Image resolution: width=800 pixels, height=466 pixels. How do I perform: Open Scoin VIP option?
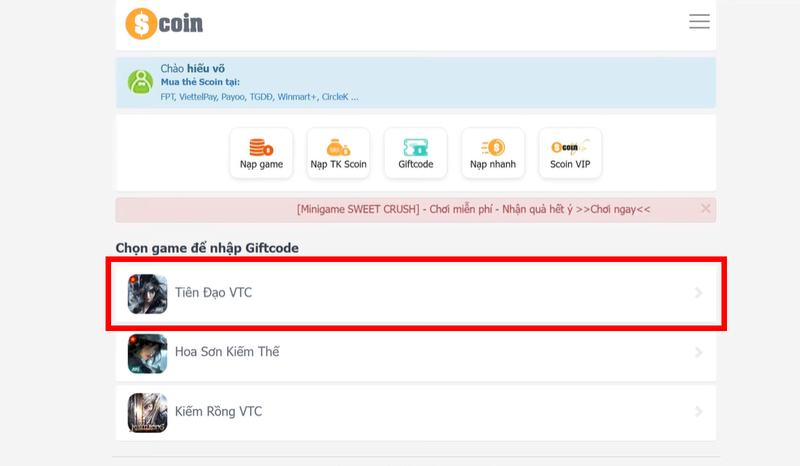(570, 153)
